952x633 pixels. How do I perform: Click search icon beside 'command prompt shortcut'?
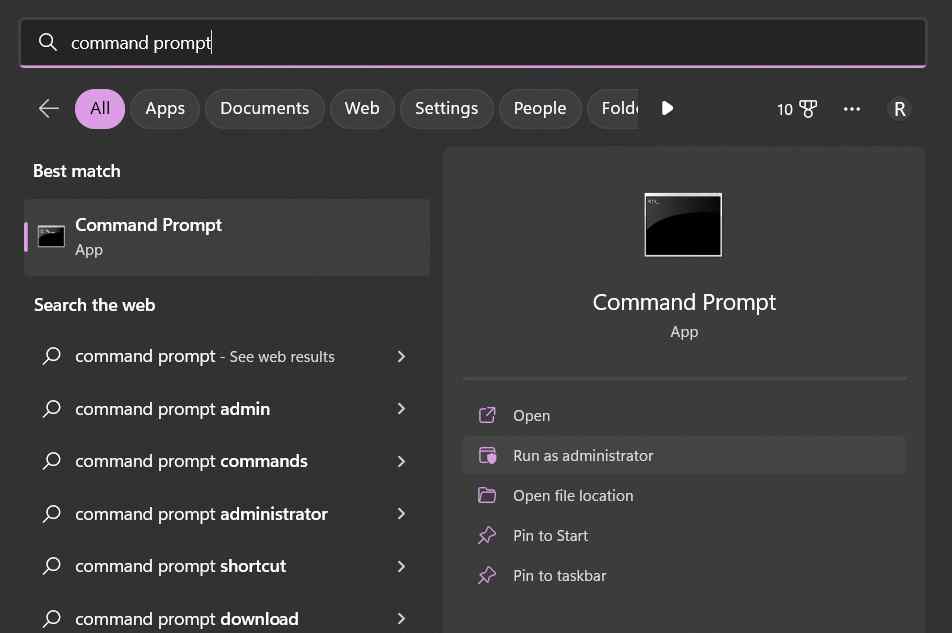click(52, 566)
